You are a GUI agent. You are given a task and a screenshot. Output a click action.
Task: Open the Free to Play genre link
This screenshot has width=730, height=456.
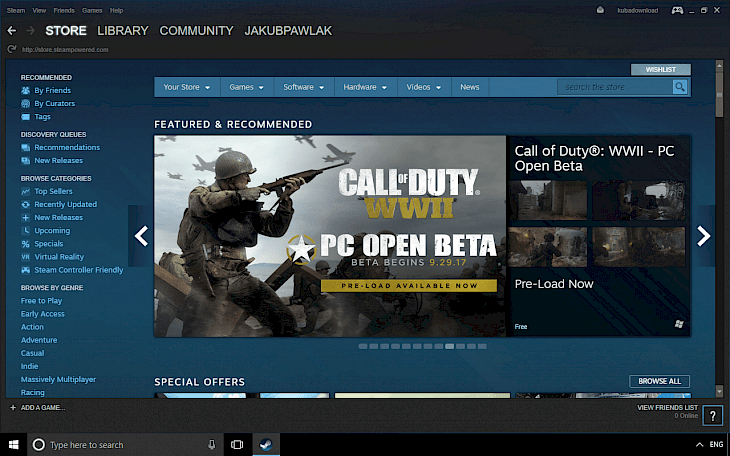pyautogui.click(x=41, y=301)
